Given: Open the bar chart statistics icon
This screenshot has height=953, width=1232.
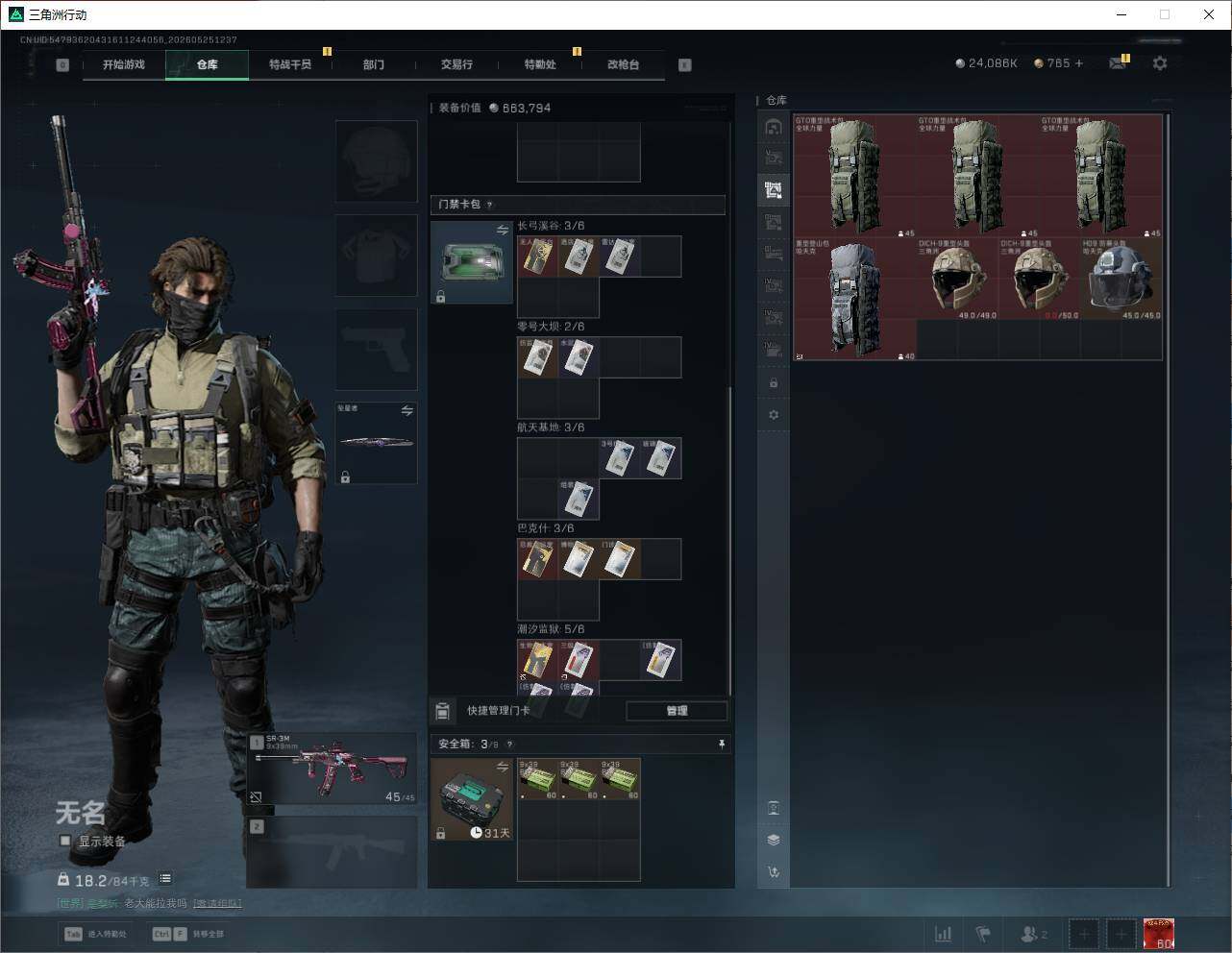Looking at the screenshot, I should point(944,934).
